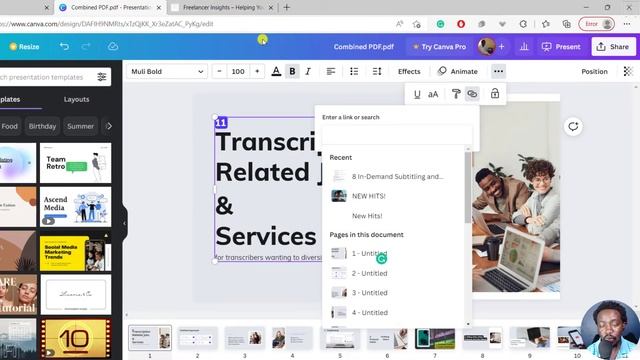Open the insights bar chart icon
This screenshot has height=360, width=640.
coord(524,47)
